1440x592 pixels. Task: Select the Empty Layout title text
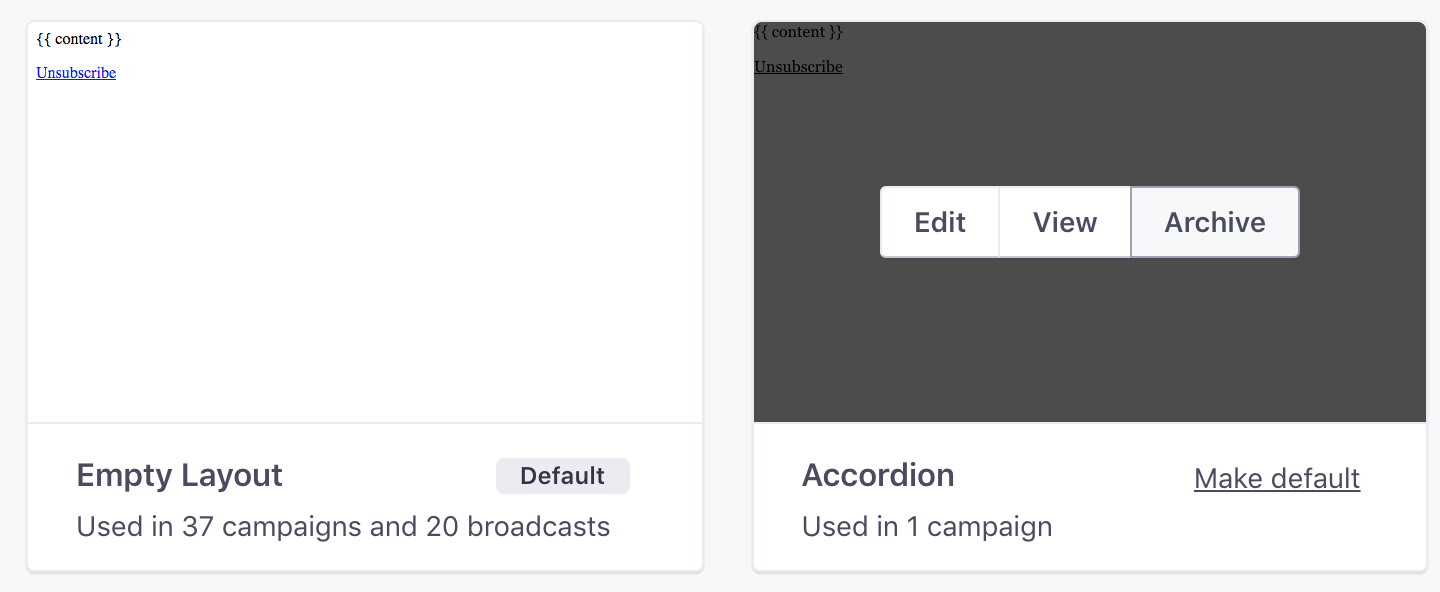(x=180, y=475)
